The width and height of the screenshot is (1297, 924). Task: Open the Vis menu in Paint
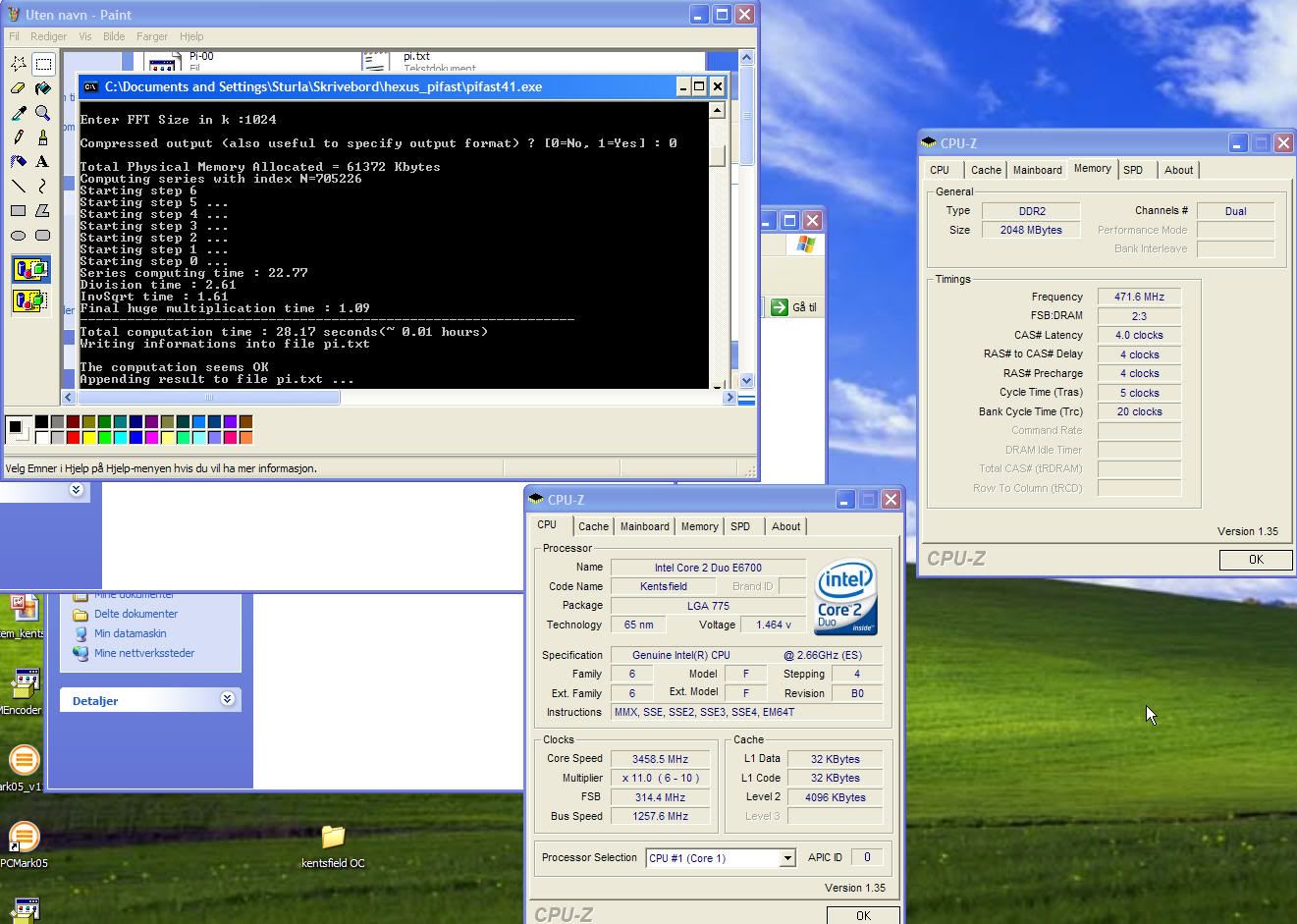pos(85,36)
